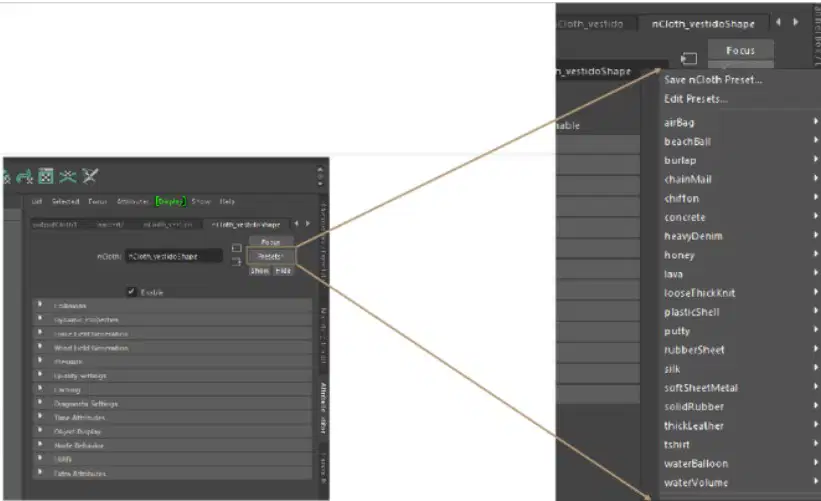Choose Edit Presets...
The width and height of the screenshot is (821, 501).
click(x=696, y=98)
